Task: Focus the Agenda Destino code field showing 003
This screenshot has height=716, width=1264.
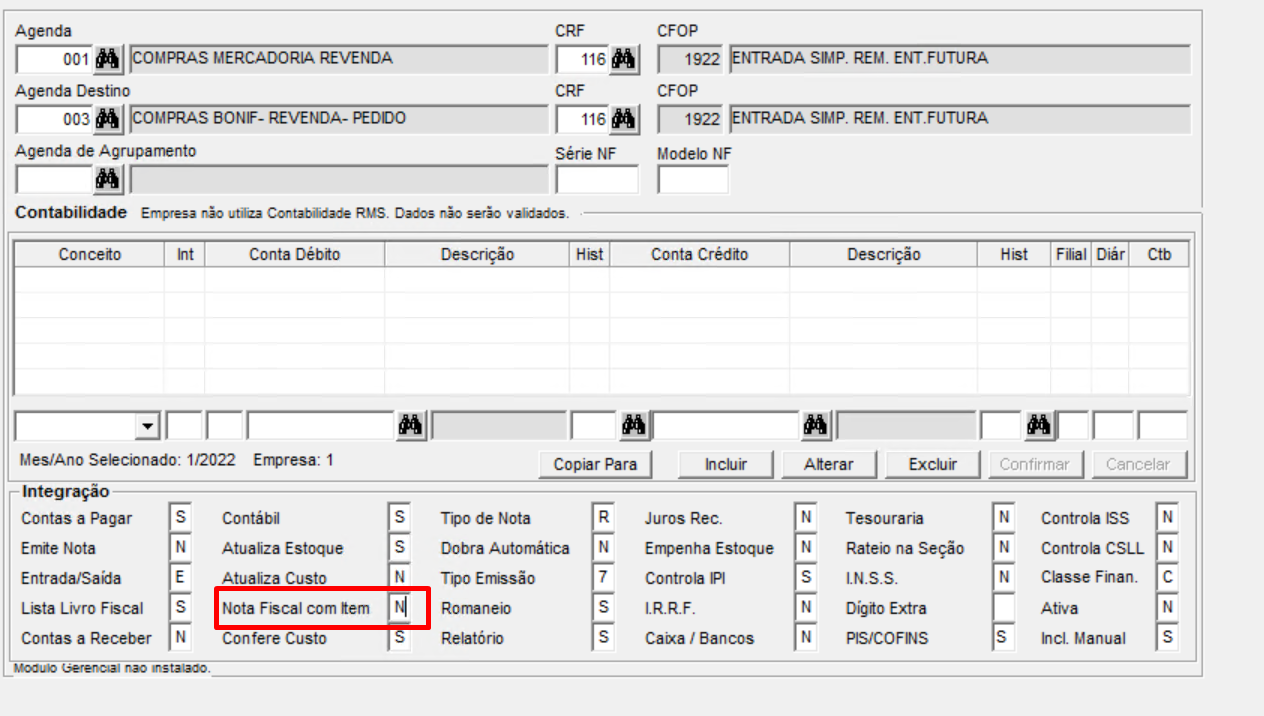Action: point(56,119)
